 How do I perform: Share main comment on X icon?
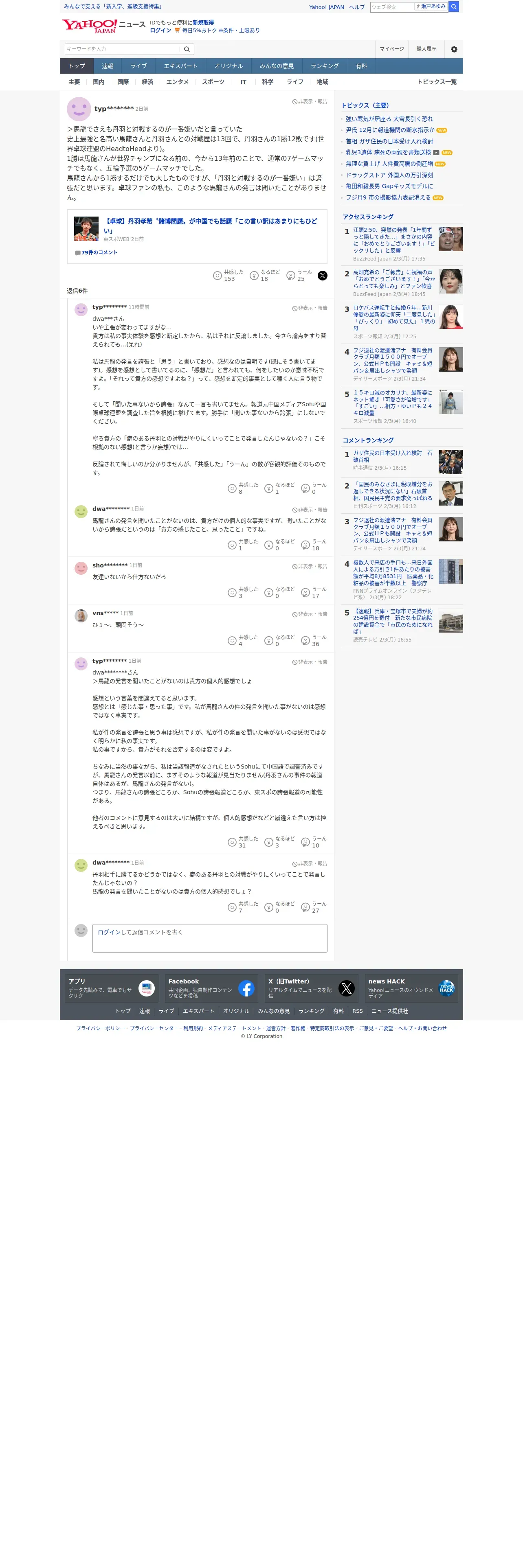[x=323, y=276]
